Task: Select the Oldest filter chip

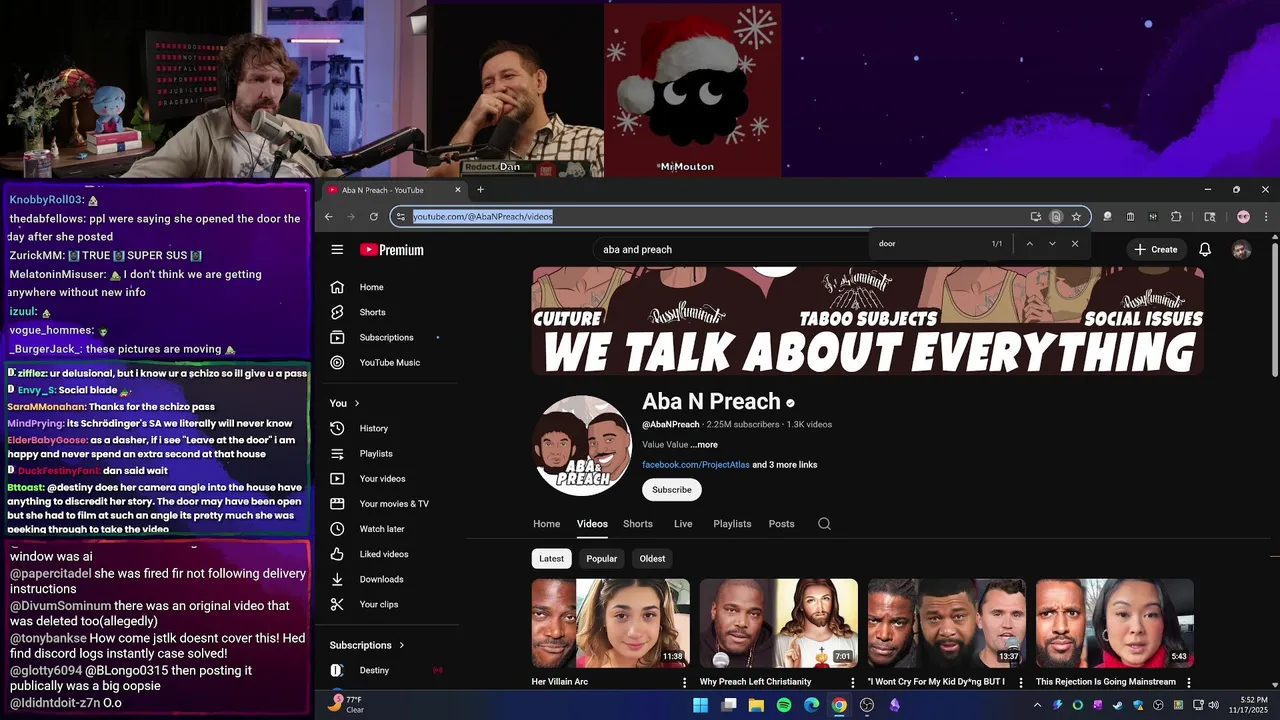Action: click(x=652, y=559)
